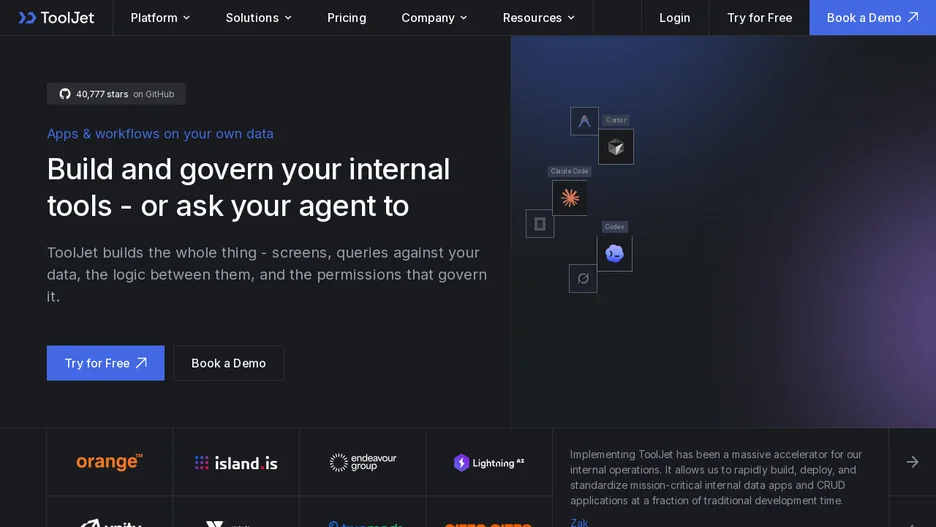Click the 'Apps & workflows on your own data' tagline
This screenshot has height=527, width=936.
(160, 134)
